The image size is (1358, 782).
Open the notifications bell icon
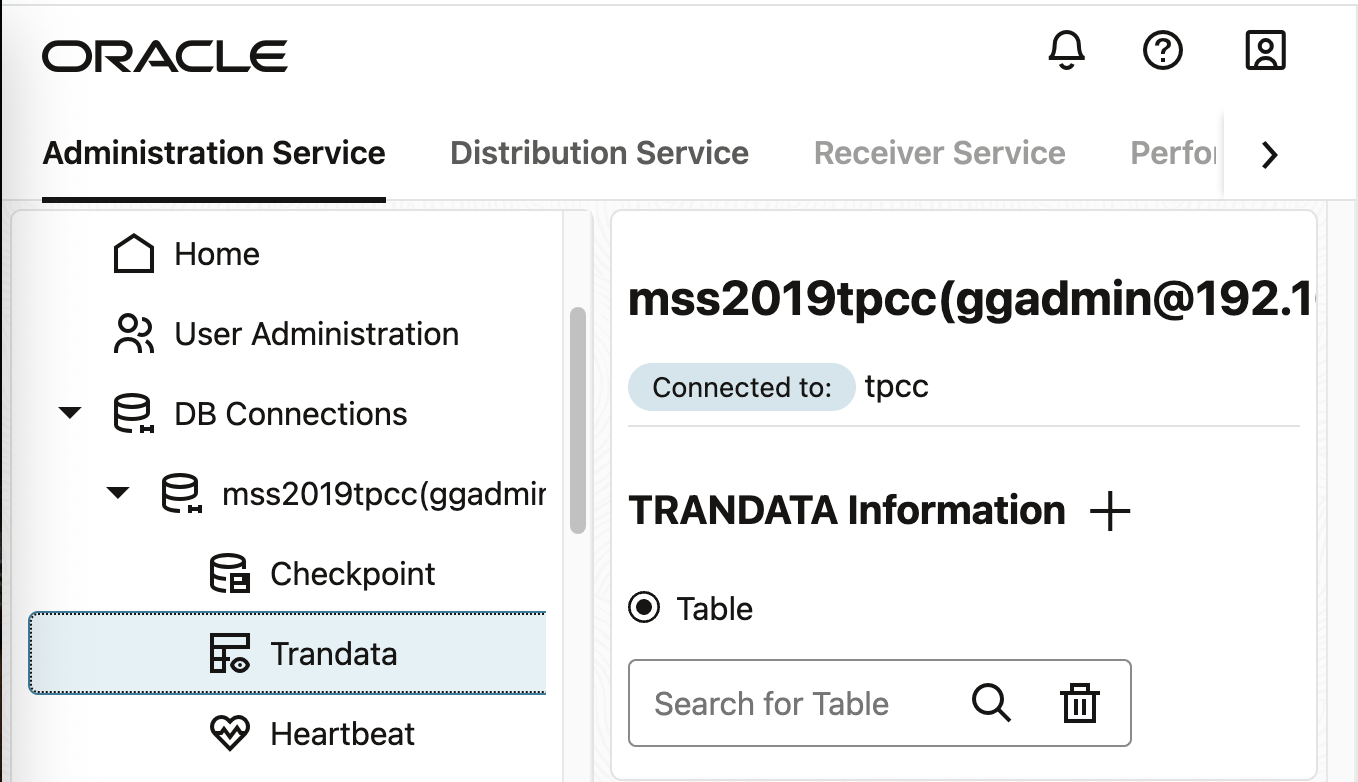[1066, 50]
